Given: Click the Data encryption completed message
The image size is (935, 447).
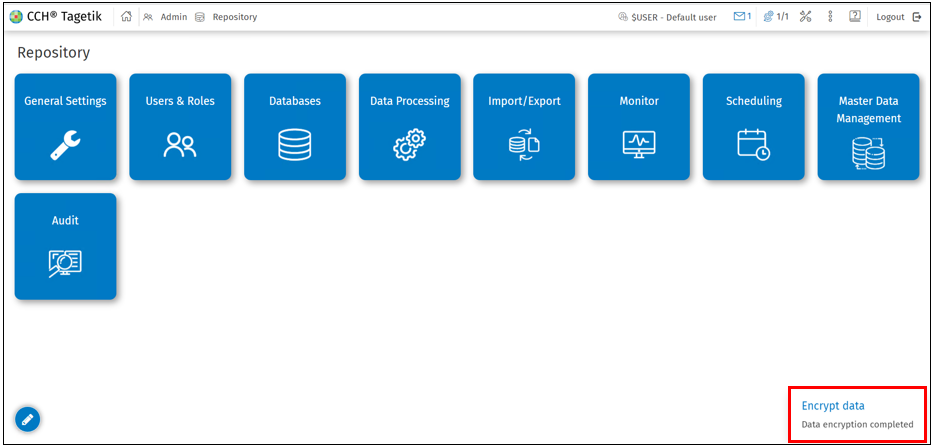Looking at the screenshot, I should pos(857,425).
